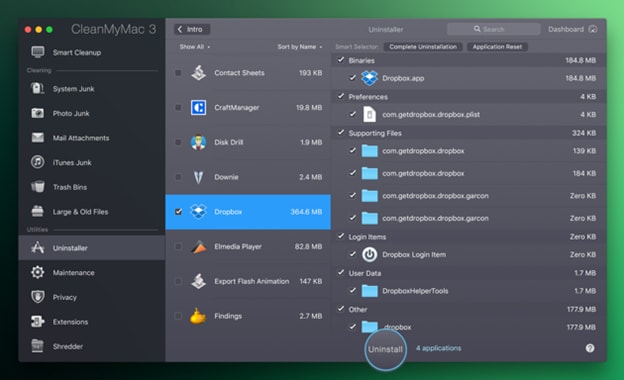Screen dimensions: 624x380
Task: Click the iTunes Junk music note icon
Action: coord(38,162)
